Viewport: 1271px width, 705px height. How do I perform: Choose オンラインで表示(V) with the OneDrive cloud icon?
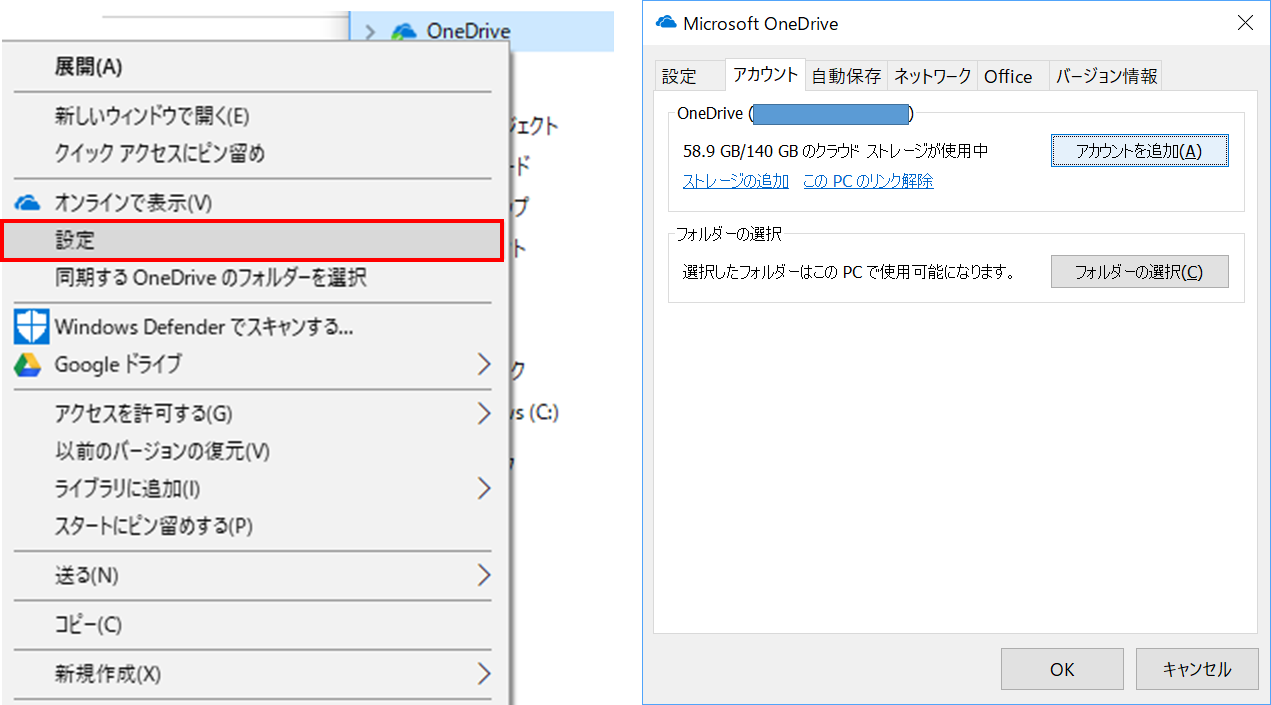click(x=251, y=203)
